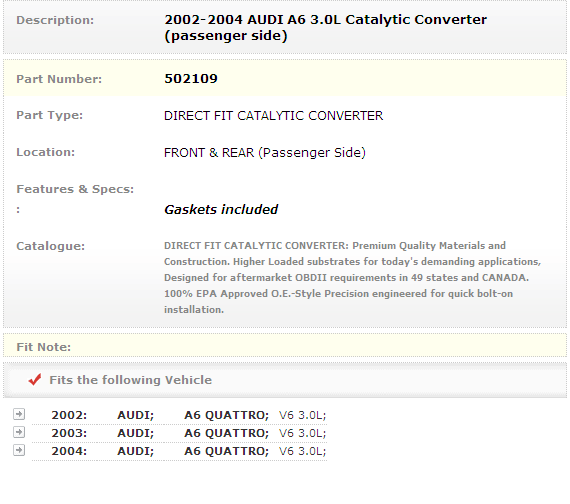This screenshot has width=570, height=504.
Task: Open A6 QUATTRO in the 2002 row
Action: click(x=226, y=415)
